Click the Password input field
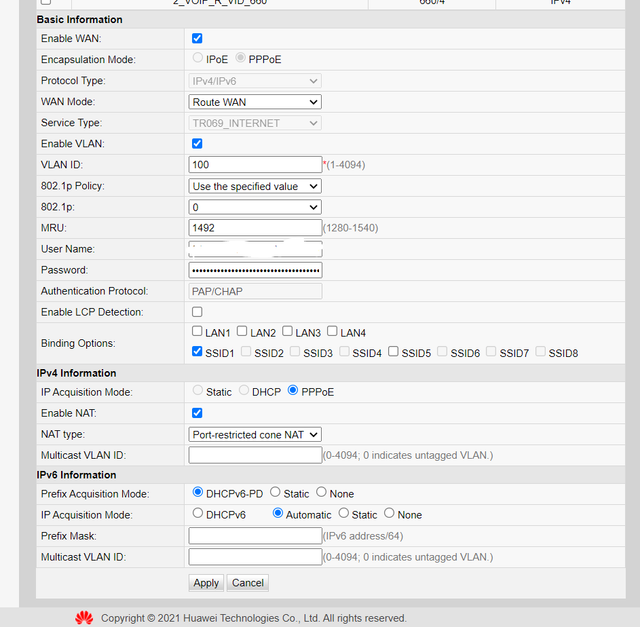Image resolution: width=640 pixels, height=627 pixels. click(255, 270)
